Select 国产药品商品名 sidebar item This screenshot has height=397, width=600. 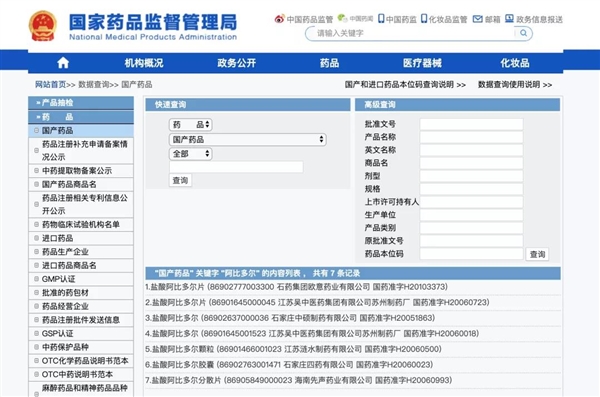[81, 185]
